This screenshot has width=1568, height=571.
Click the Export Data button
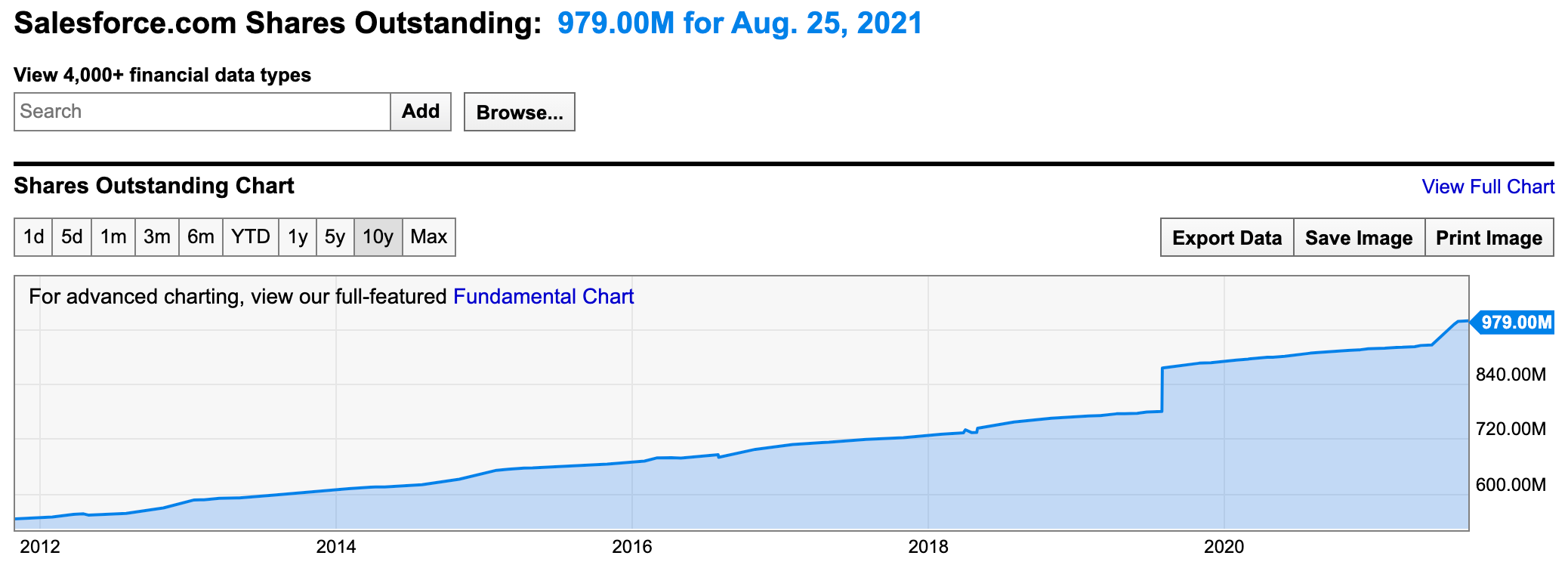click(1227, 238)
